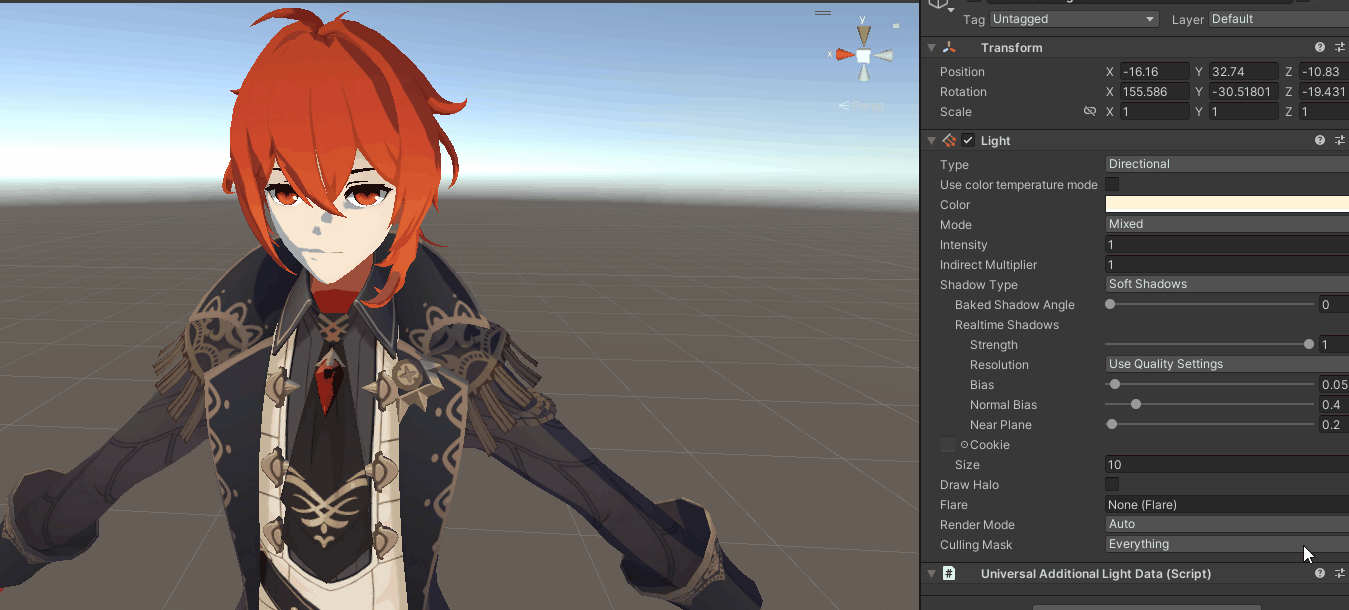Viewport: 1349px width, 610px height.
Task: Click the Realtime Shadows label
Action: (x=1007, y=325)
